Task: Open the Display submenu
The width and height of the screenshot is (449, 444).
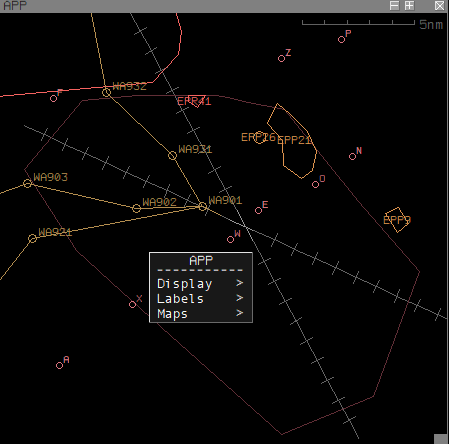Action: 201,284
